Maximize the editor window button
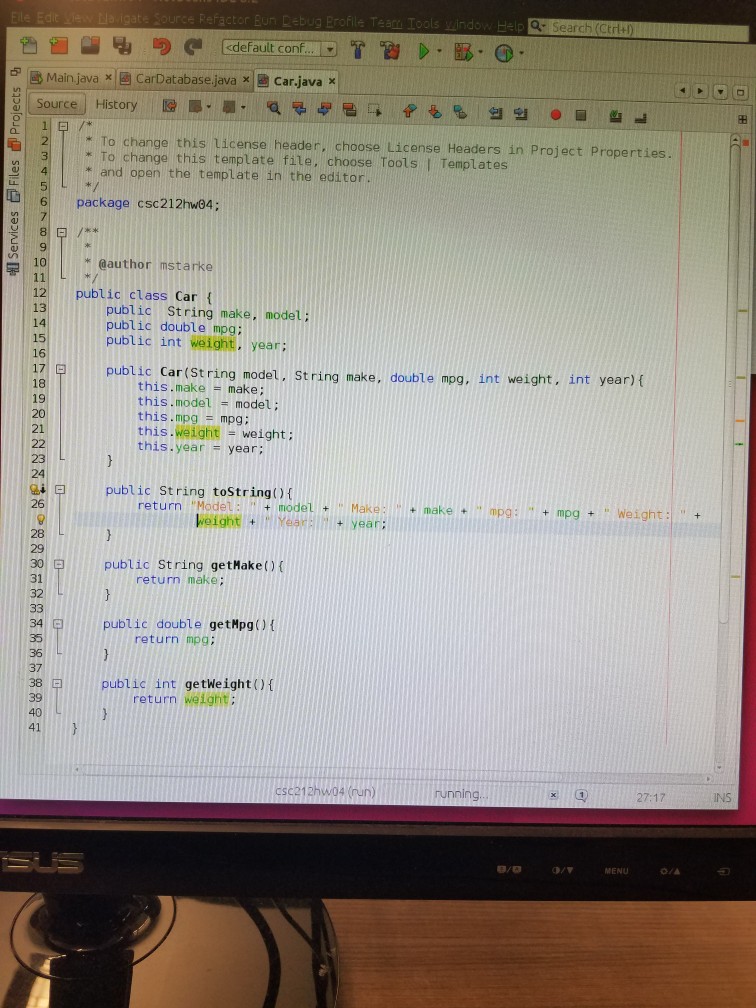This screenshot has height=1008, width=756. pos(741,92)
